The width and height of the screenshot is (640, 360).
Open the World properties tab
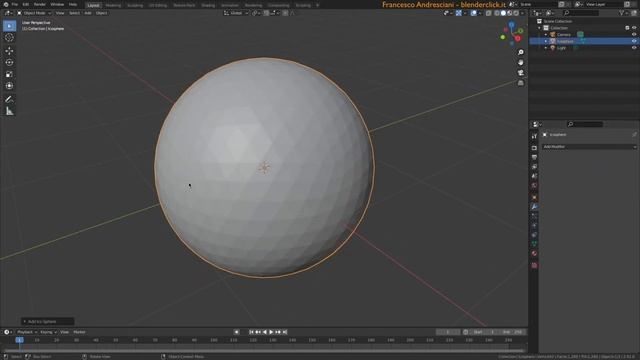(x=534, y=185)
